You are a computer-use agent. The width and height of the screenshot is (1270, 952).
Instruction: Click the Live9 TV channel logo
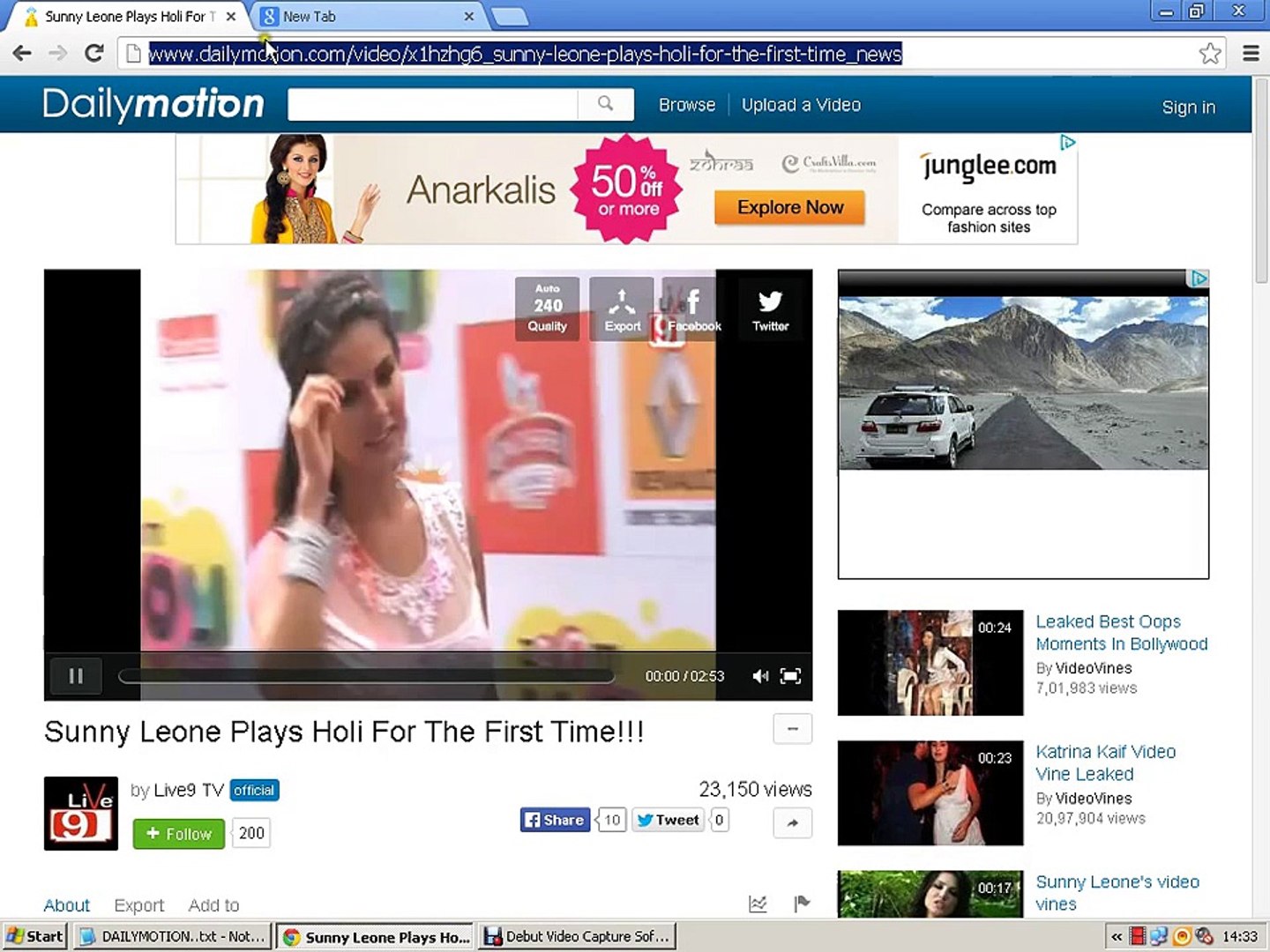[x=81, y=813]
